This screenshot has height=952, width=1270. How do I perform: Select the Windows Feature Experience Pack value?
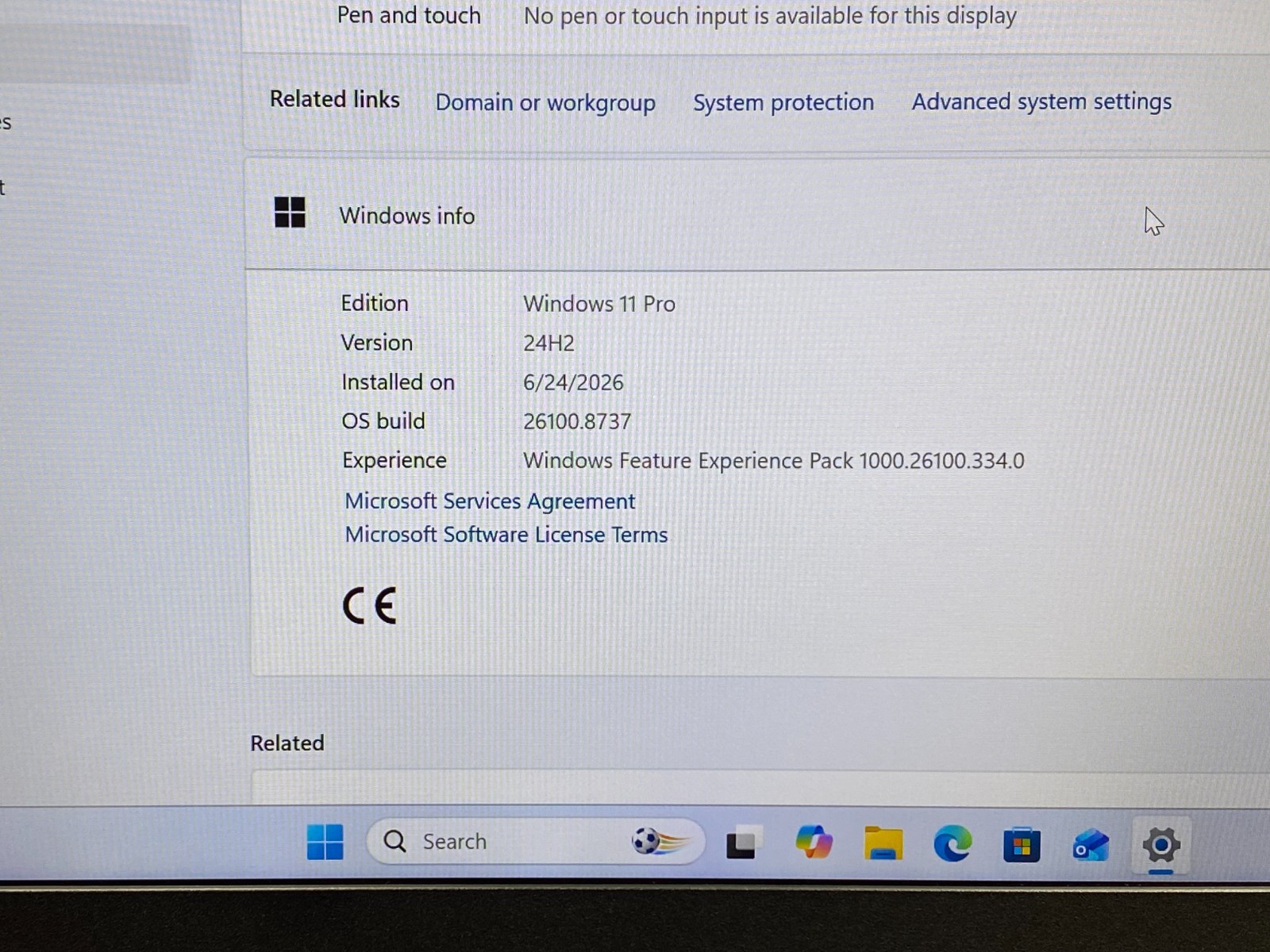coord(774,461)
